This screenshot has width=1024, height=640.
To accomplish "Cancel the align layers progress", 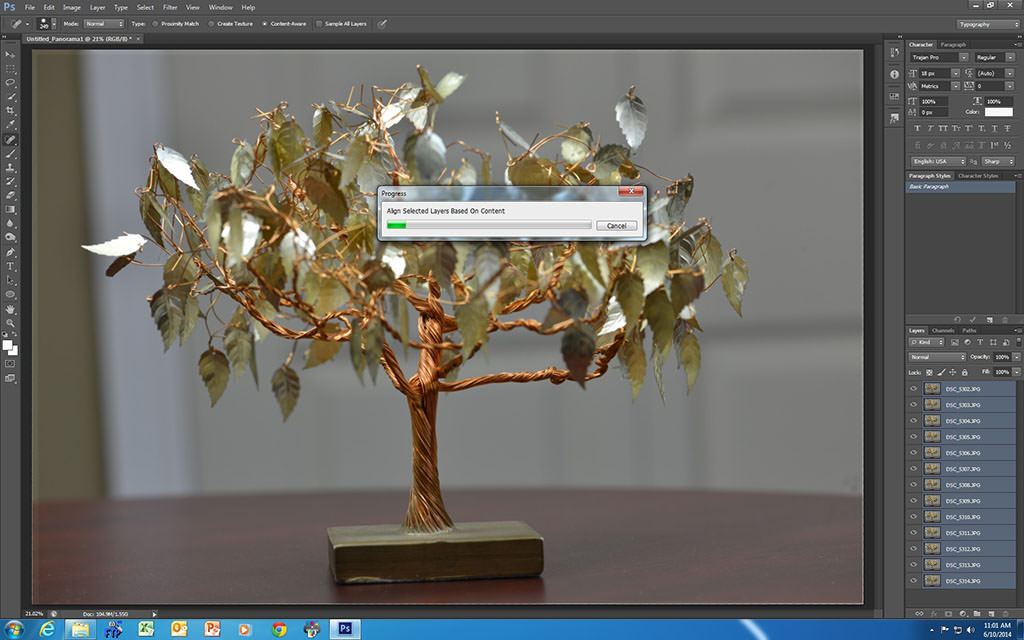I will (x=616, y=225).
